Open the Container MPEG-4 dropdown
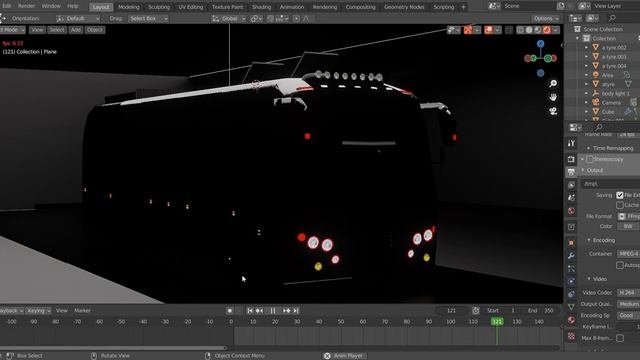This screenshot has width=640, height=360. pos(628,254)
